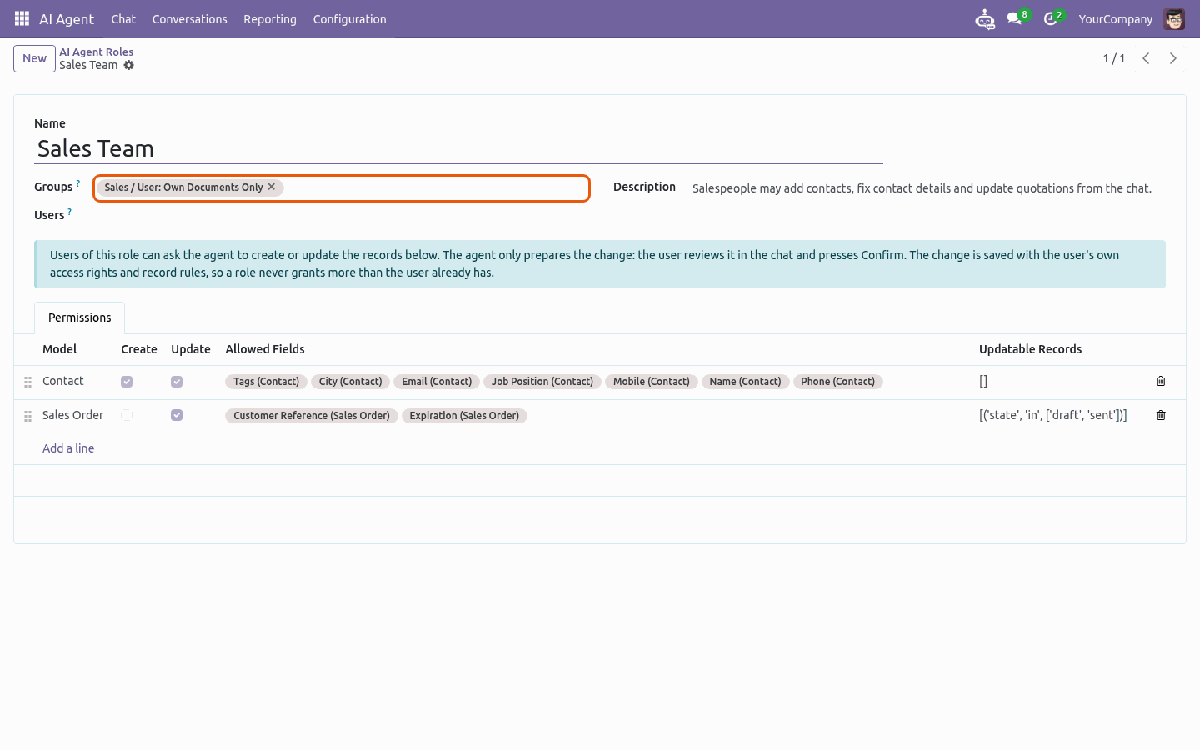
Task: Go to previous record arrow
Action: (1146, 58)
